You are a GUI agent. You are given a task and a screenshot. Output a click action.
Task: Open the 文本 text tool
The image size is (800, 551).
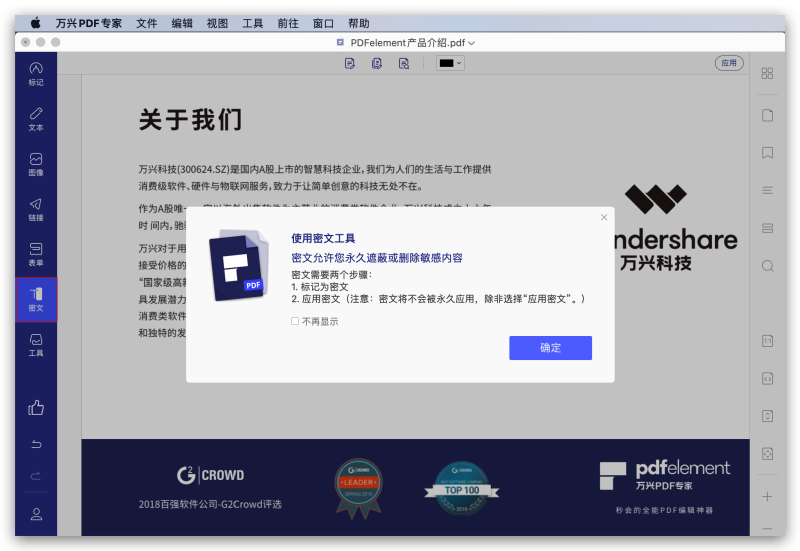tap(36, 119)
